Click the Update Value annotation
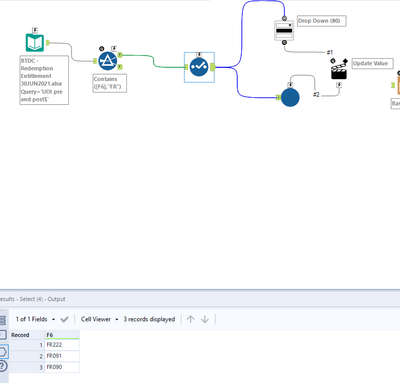Screen dimensions: 400x383 372,63
